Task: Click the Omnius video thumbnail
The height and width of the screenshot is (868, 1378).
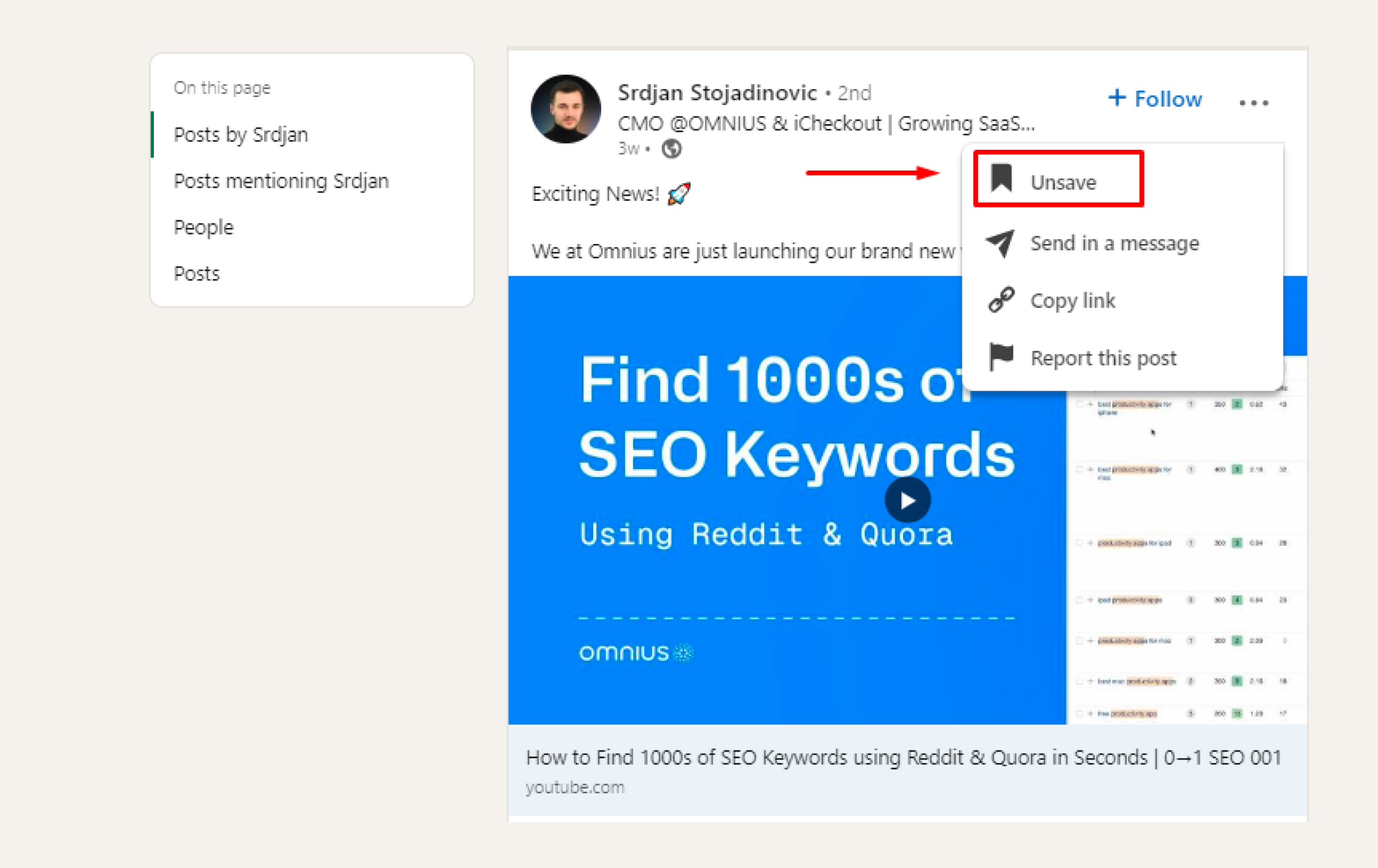Action: point(905,500)
